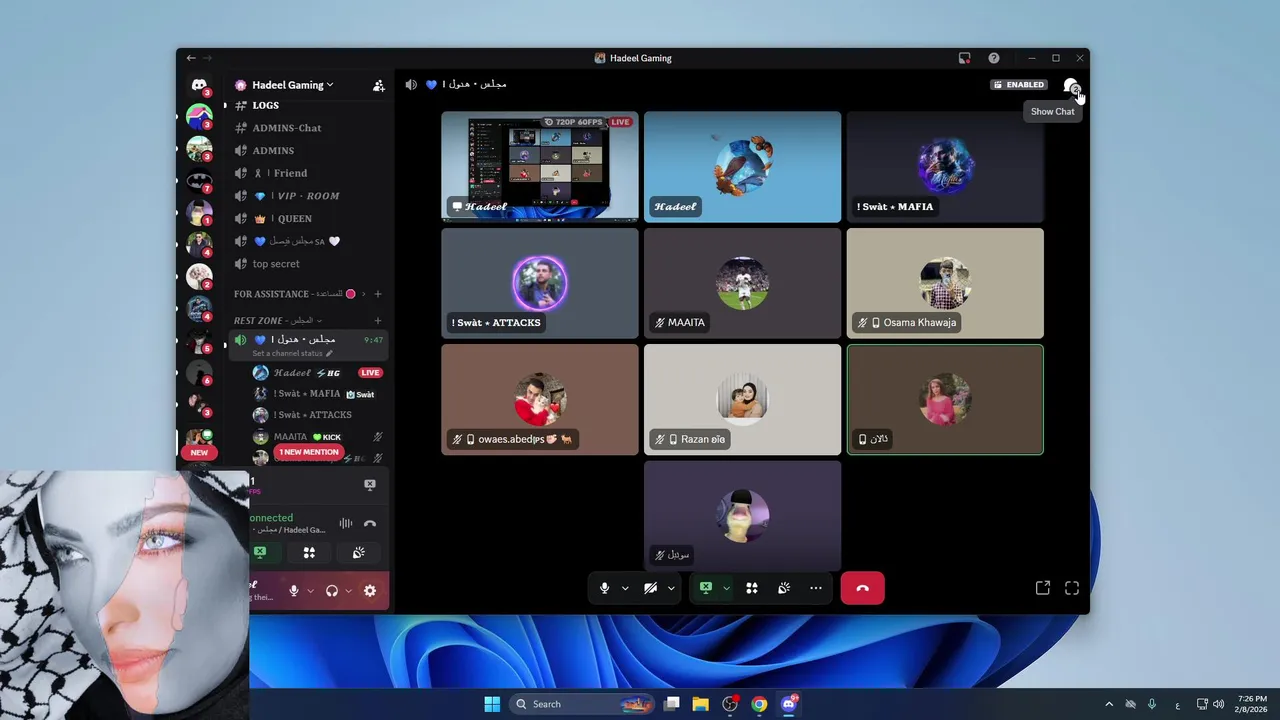Select the ! Swàt ★ MAFIA video tile
1280x720 pixels.
[945, 166]
